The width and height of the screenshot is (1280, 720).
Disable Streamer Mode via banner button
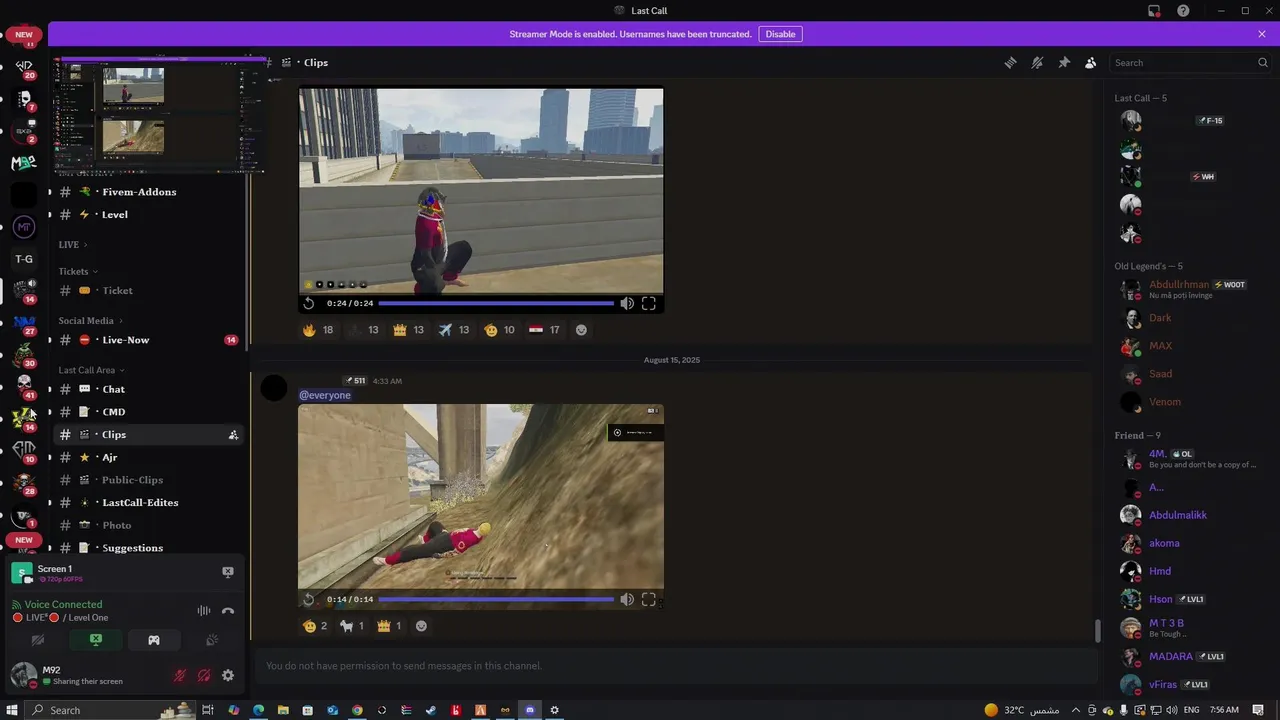(x=780, y=34)
